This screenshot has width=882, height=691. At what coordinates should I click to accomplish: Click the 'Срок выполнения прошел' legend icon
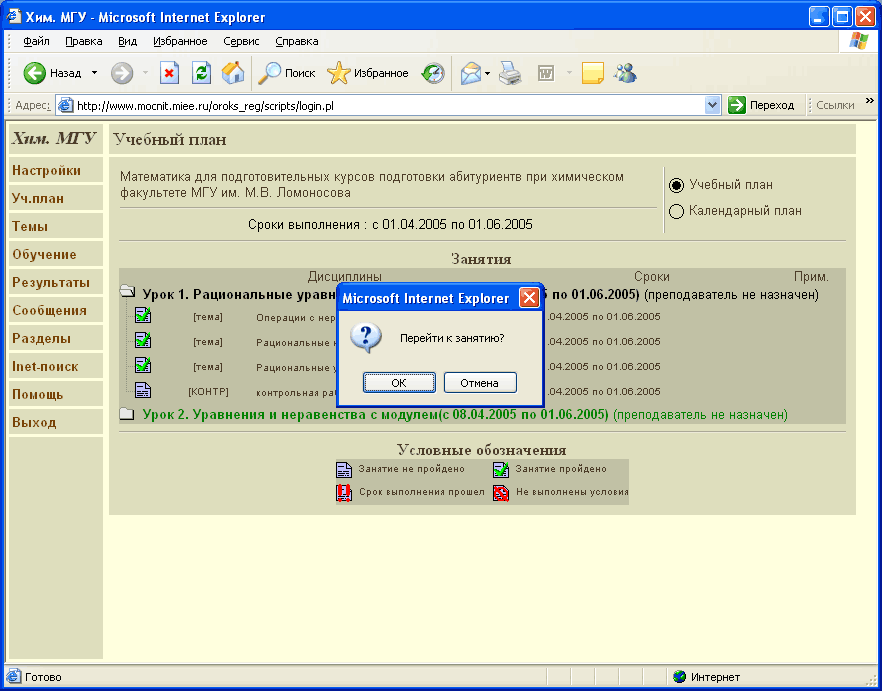pyautogui.click(x=344, y=493)
